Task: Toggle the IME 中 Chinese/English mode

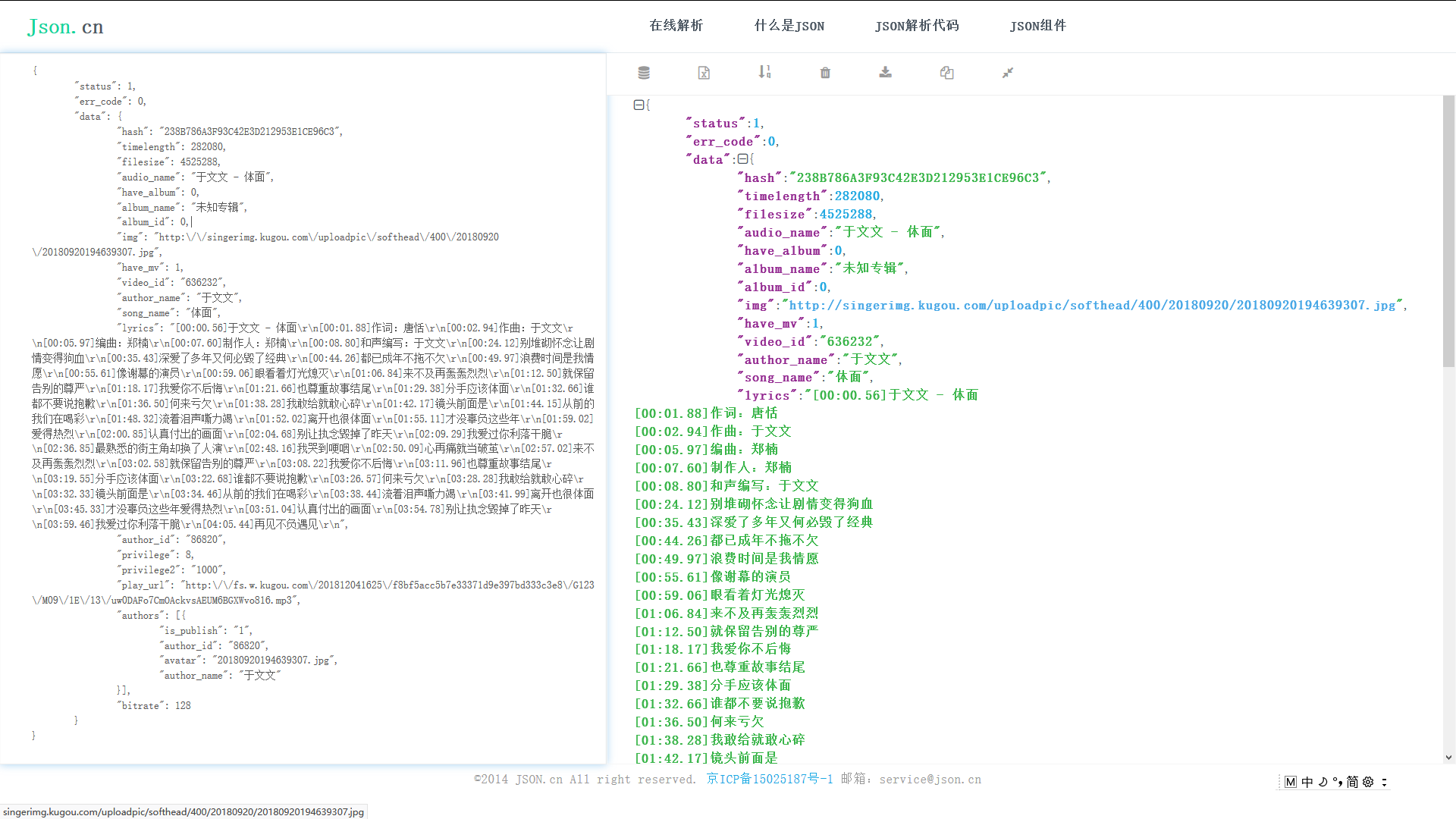Action: (1307, 782)
